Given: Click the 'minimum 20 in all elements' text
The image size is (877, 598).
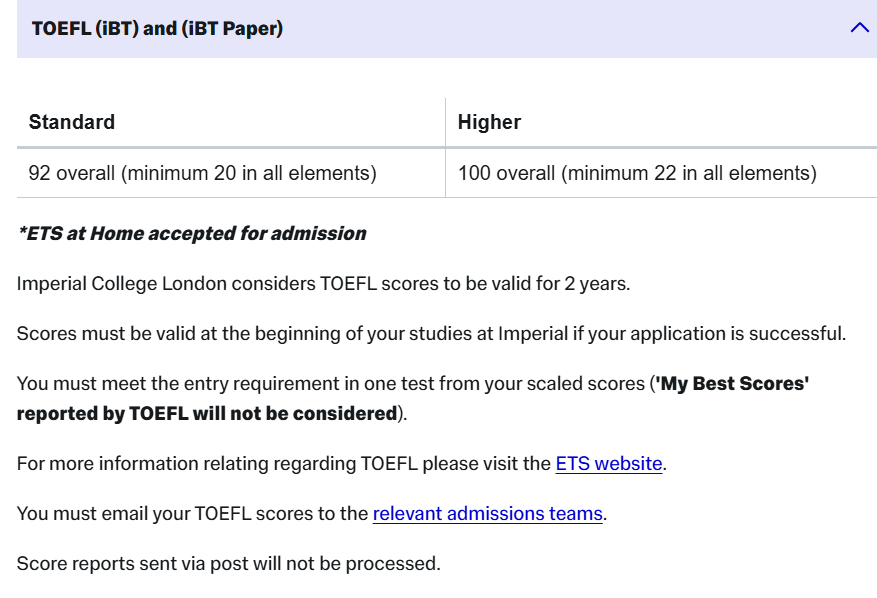Looking at the screenshot, I should click(249, 173).
